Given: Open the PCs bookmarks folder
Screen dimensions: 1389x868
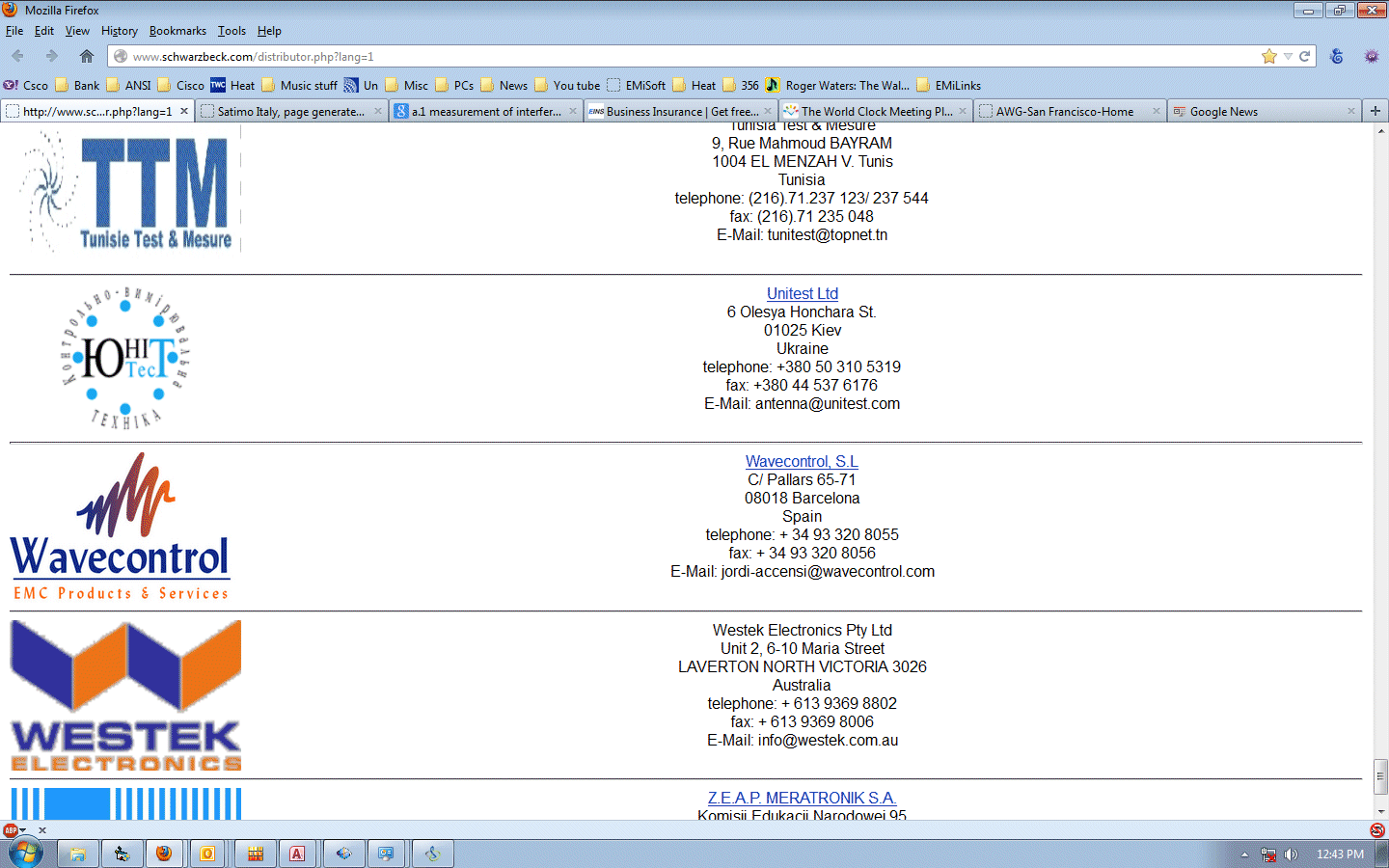Looking at the screenshot, I should 453,85.
